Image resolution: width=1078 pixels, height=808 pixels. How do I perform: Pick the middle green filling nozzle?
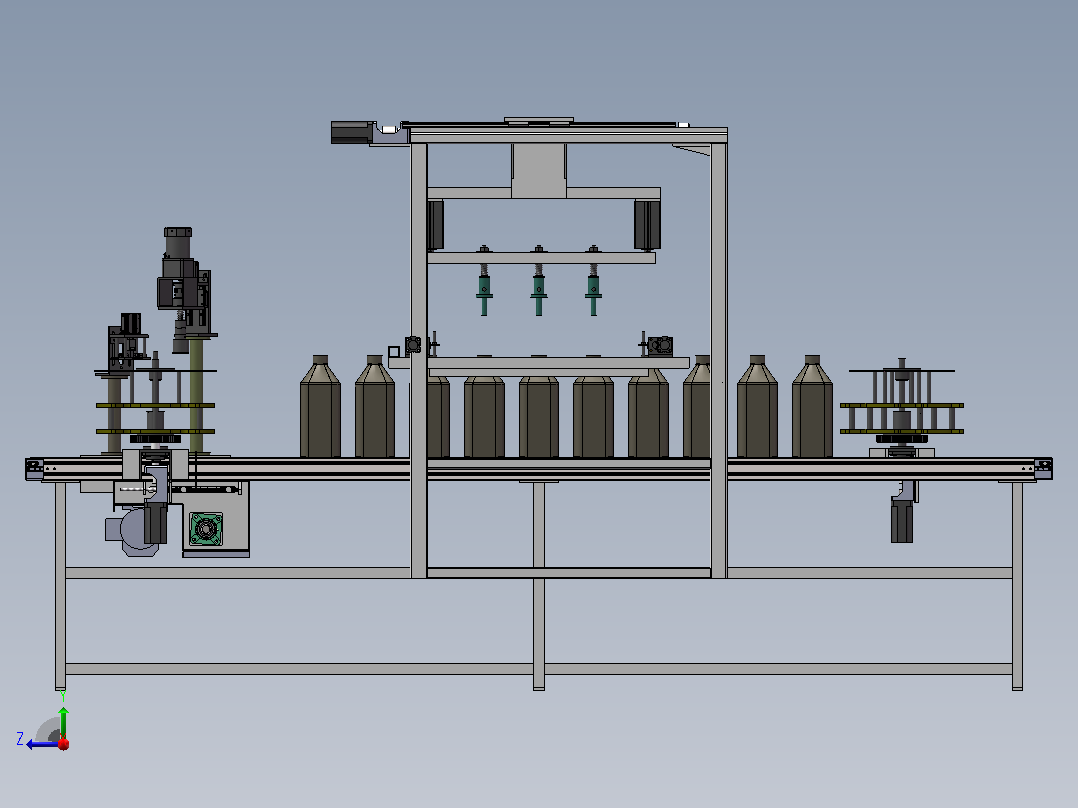coord(538,288)
